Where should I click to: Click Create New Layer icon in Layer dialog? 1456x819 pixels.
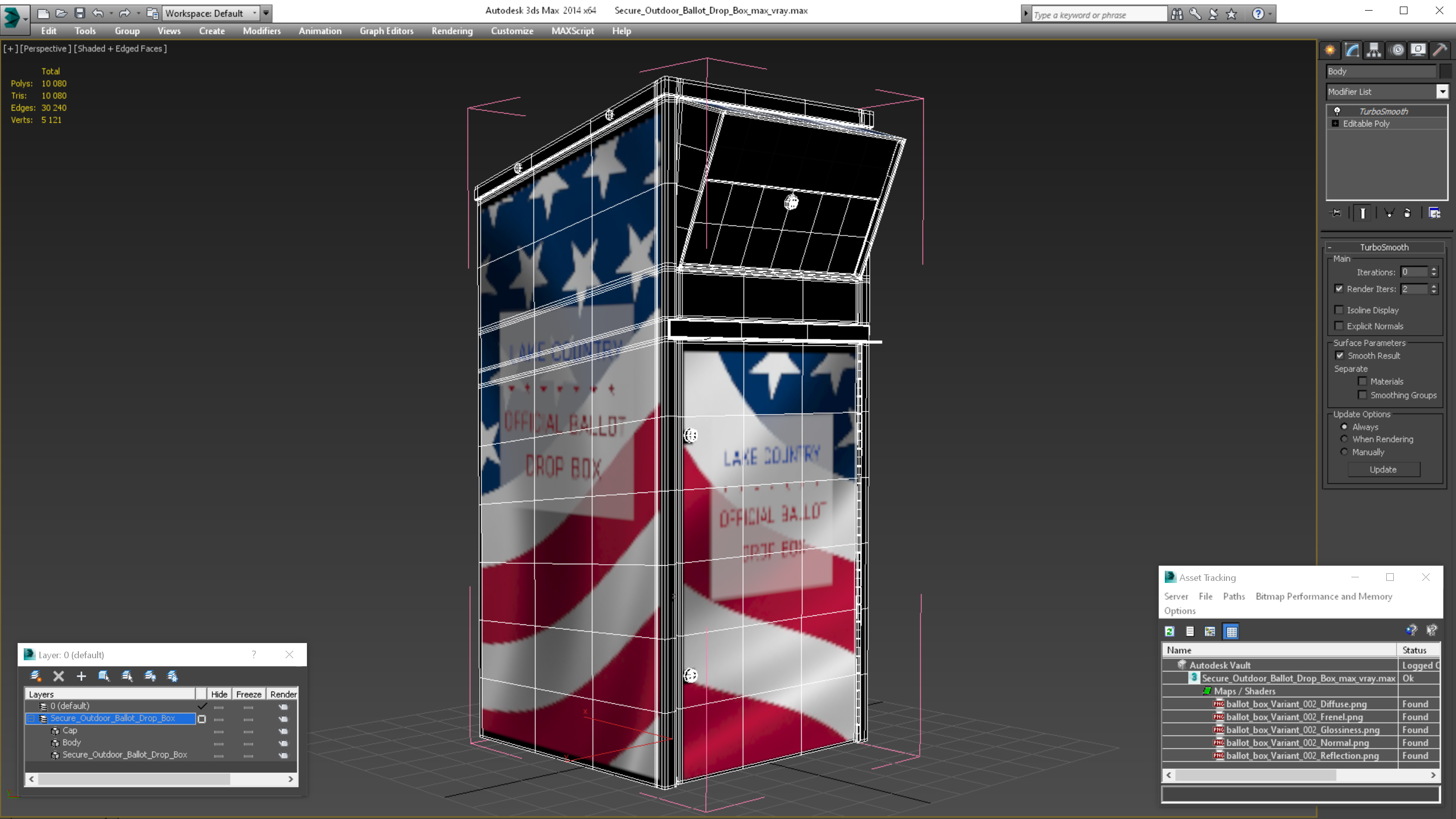pos(35,676)
